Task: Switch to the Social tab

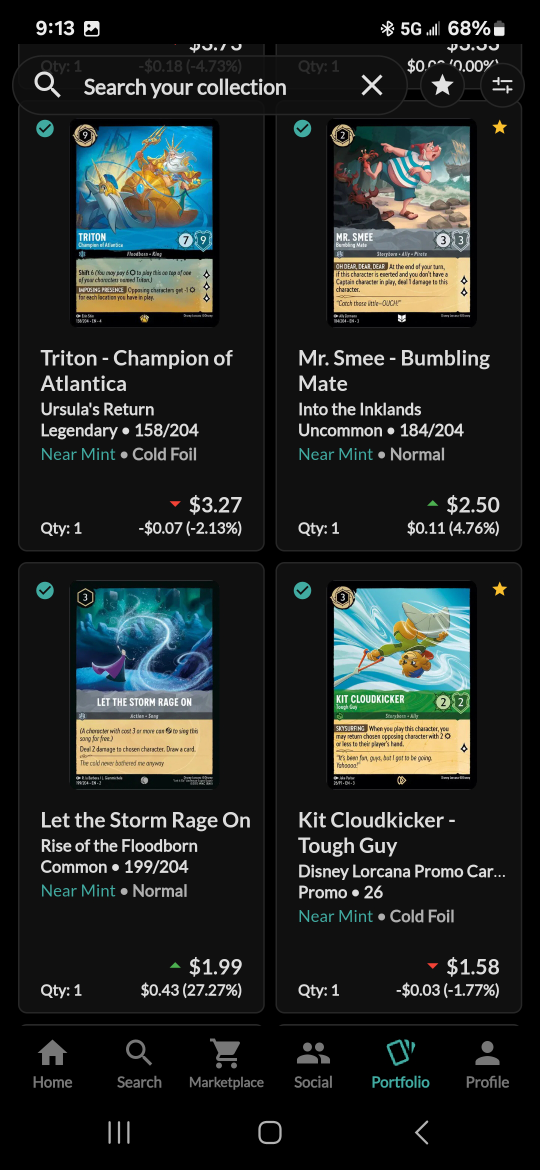Action: click(x=313, y=1065)
